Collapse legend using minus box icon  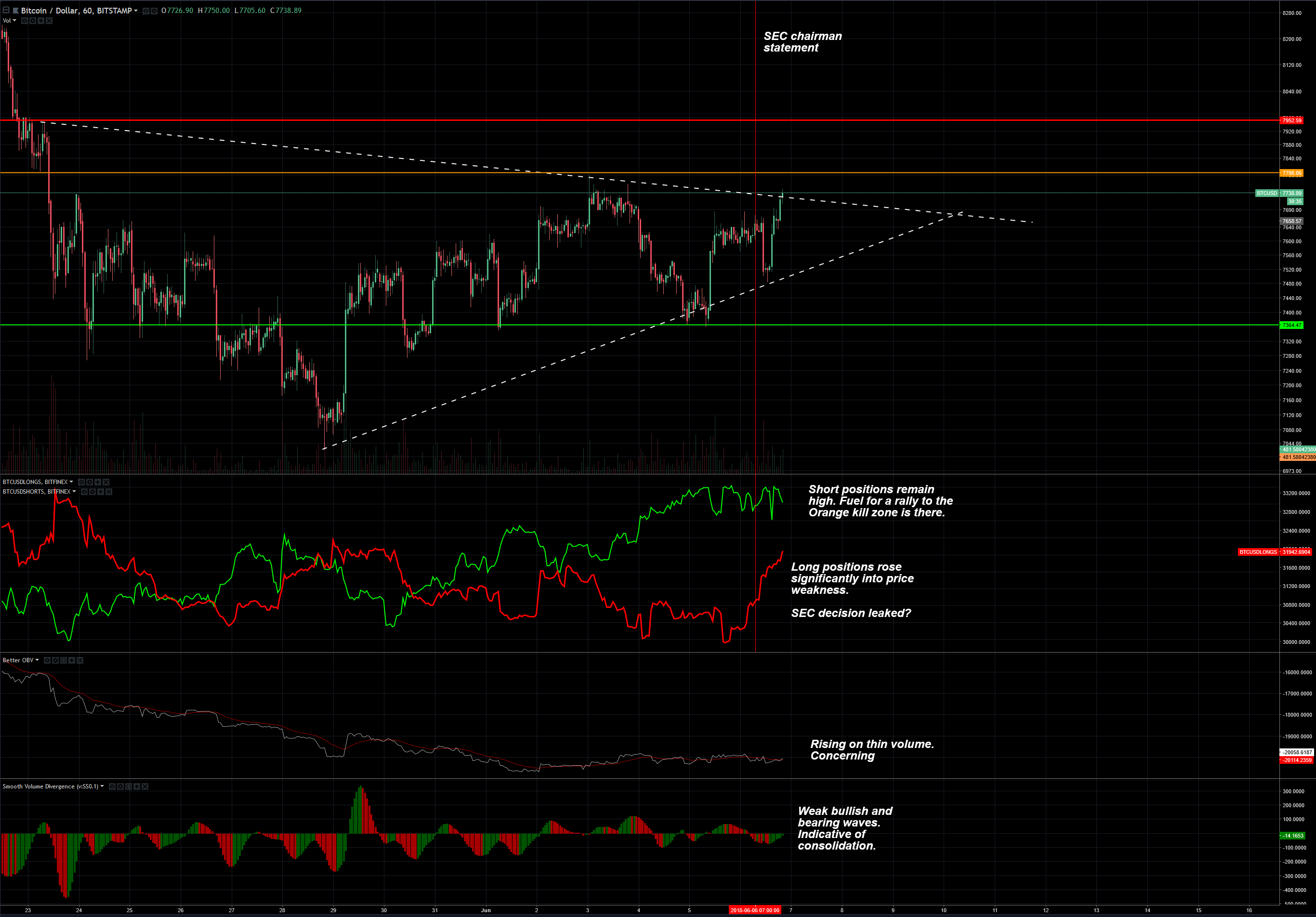[6, 10]
